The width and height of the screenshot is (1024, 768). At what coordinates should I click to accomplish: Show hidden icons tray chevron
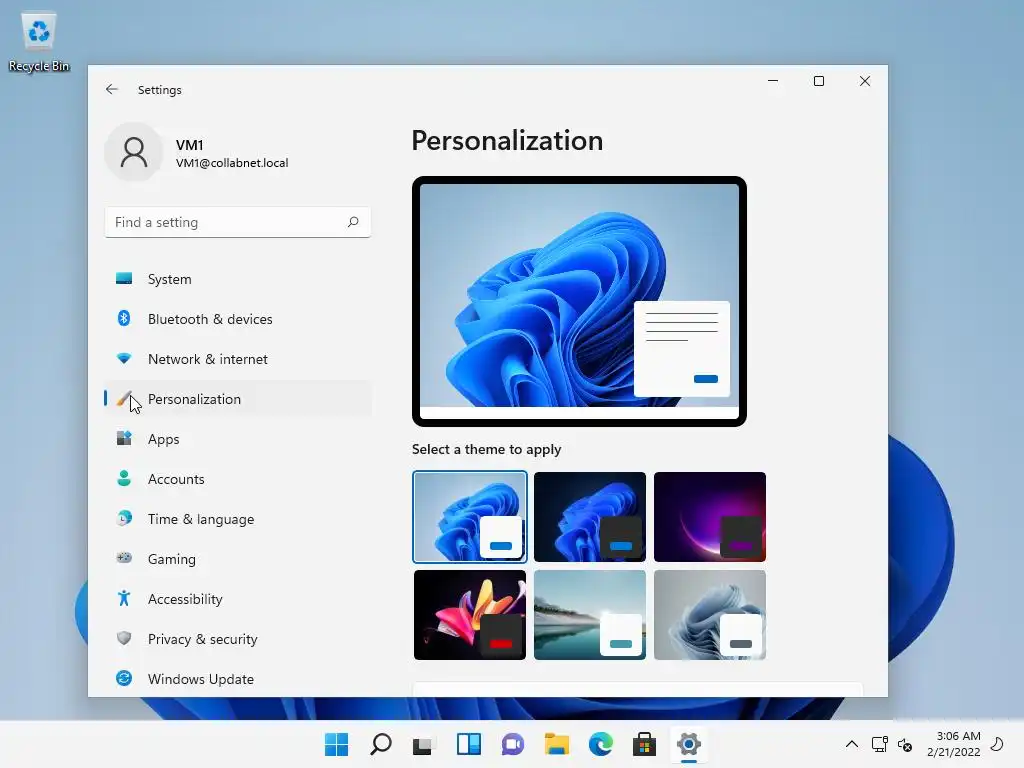point(852,744)
